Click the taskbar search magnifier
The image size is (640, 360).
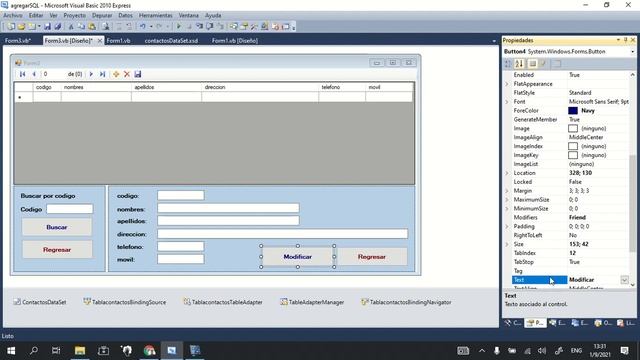[x=34, y=351]
